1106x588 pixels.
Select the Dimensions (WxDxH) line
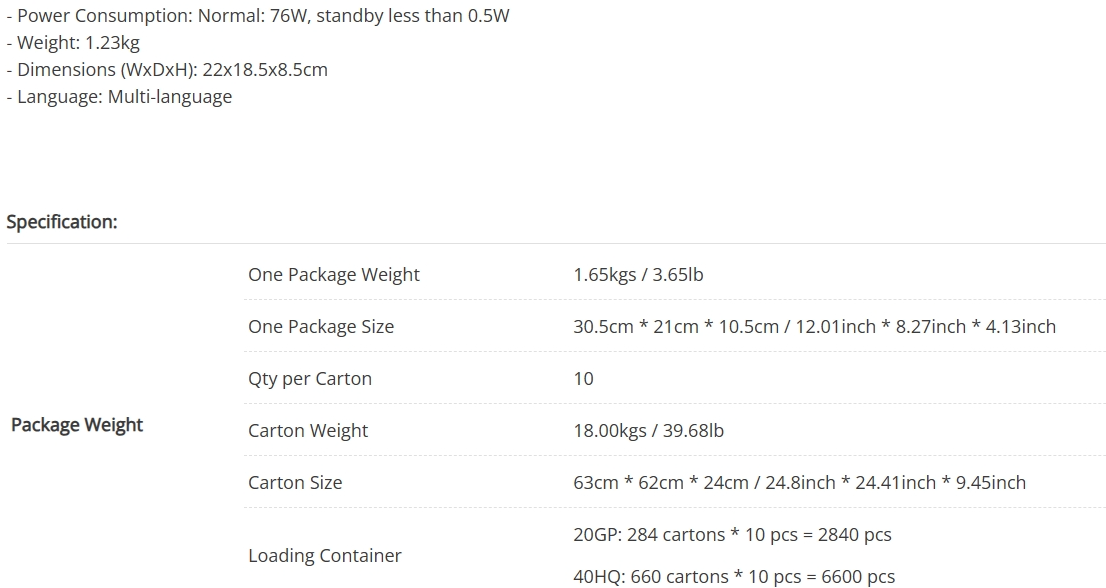pos(167,69)
